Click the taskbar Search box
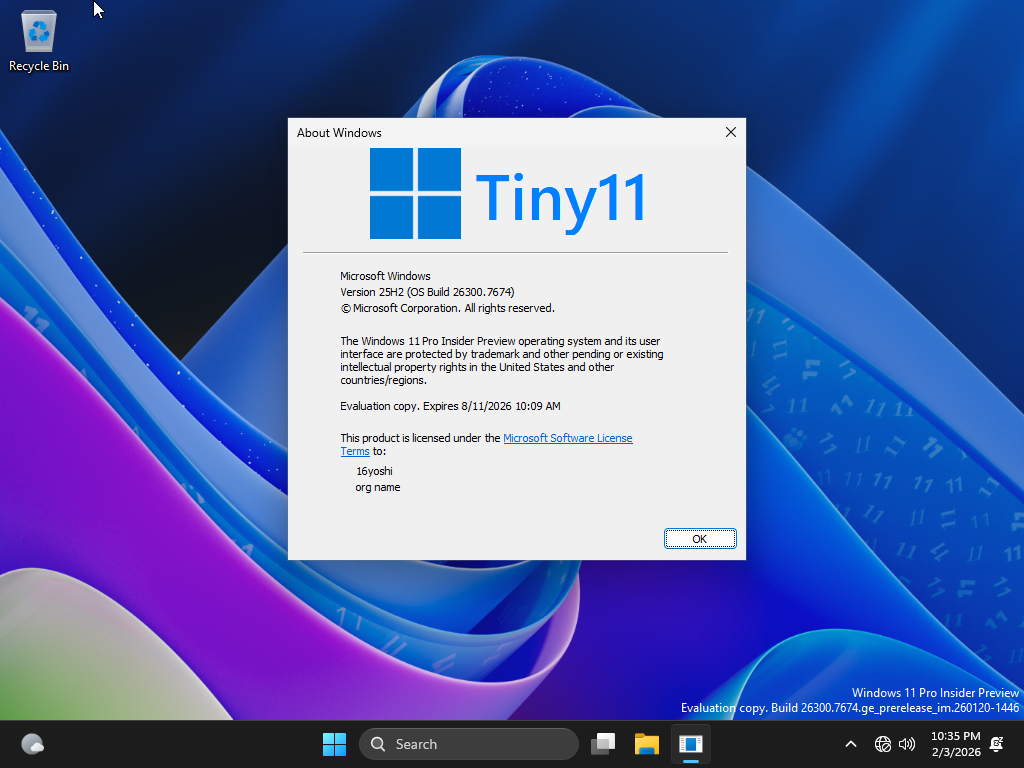 click(x=469, y=744)
